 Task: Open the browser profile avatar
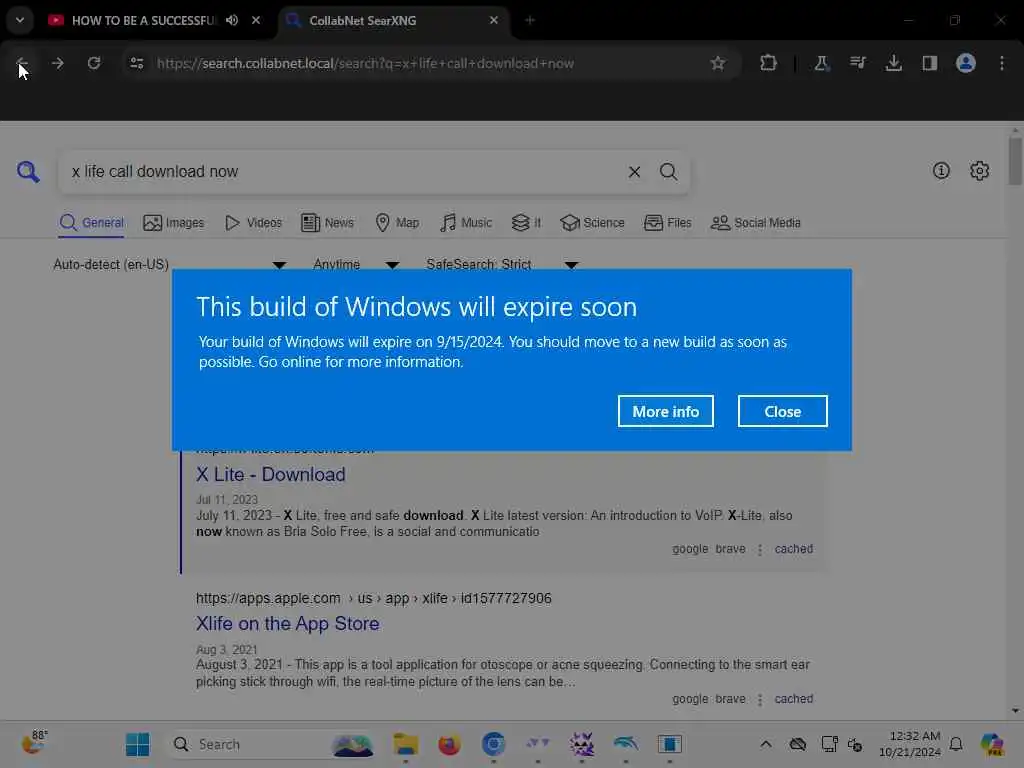(966, 63)
